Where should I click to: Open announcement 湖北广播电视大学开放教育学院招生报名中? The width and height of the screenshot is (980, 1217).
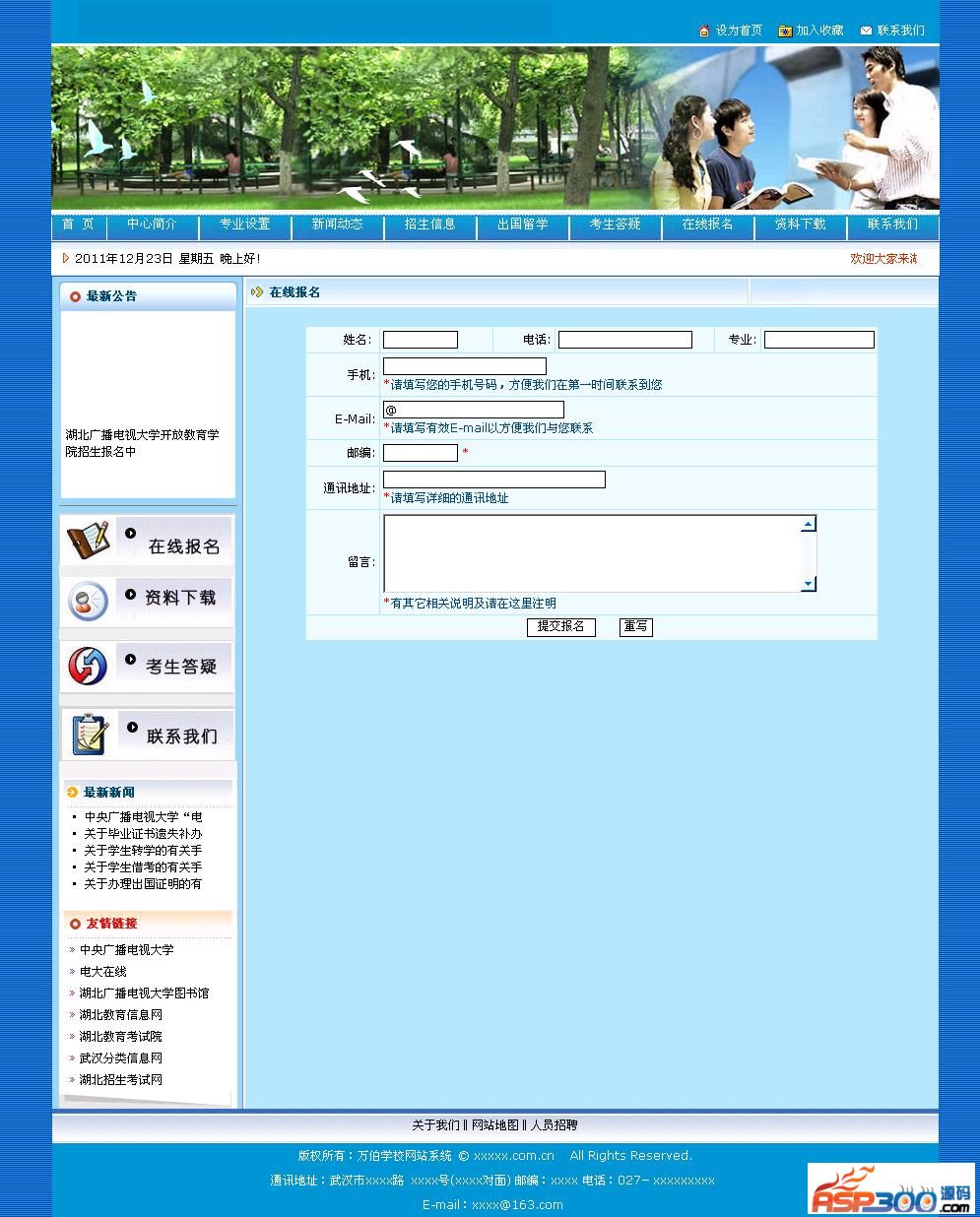(x=143, y=443)
